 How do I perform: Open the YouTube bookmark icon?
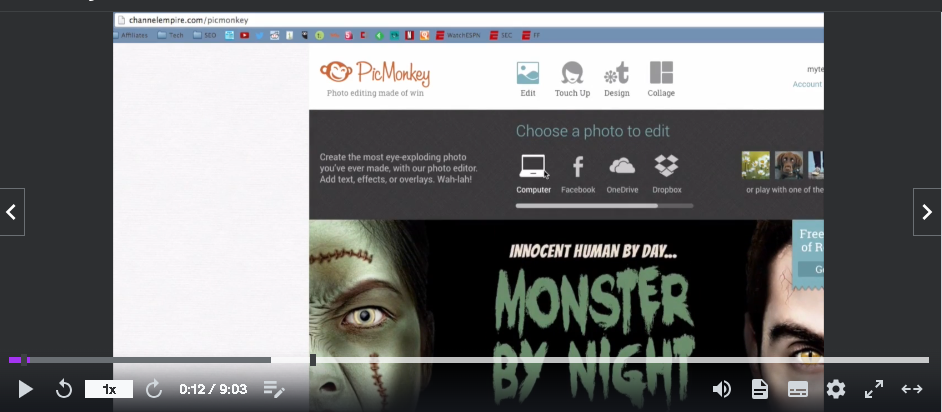245,35
